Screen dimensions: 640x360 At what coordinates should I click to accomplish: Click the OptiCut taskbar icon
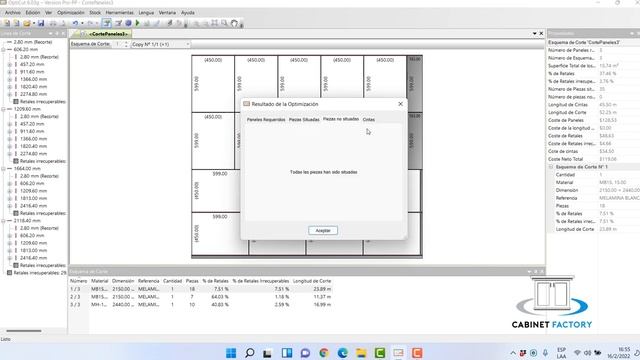(x=398, y=353)
